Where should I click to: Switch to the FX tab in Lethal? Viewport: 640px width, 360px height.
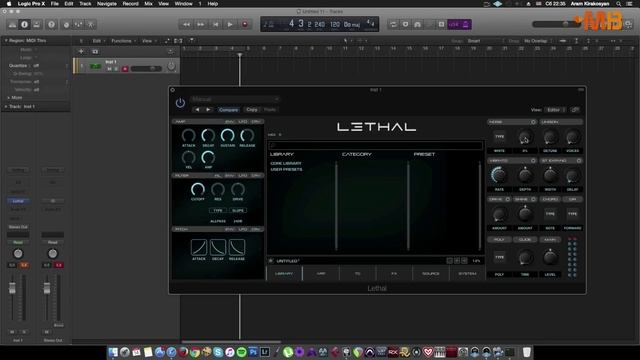click(x=394, y=273)
